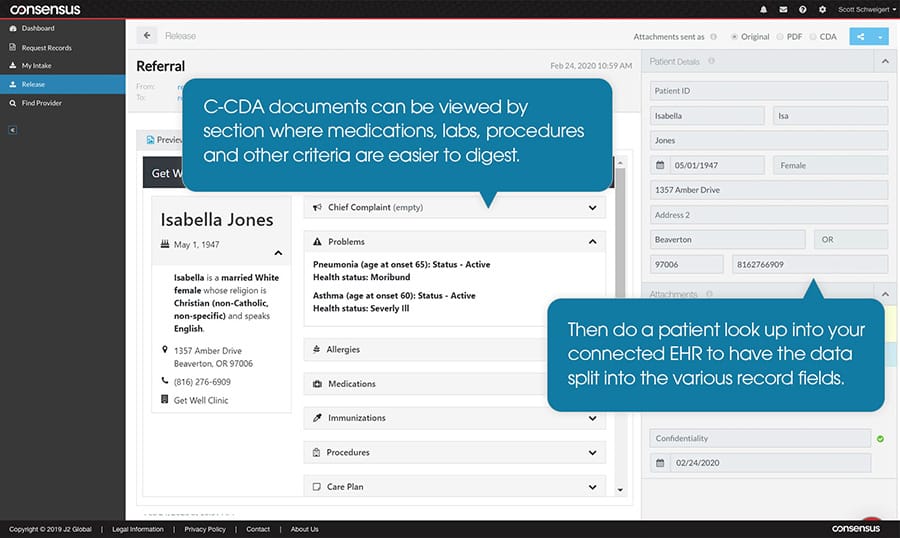Click the notifications bell icon
Image resolution: width=900 pixels, height=538 pixels.
pyautogui.click(x=764, y=9)
